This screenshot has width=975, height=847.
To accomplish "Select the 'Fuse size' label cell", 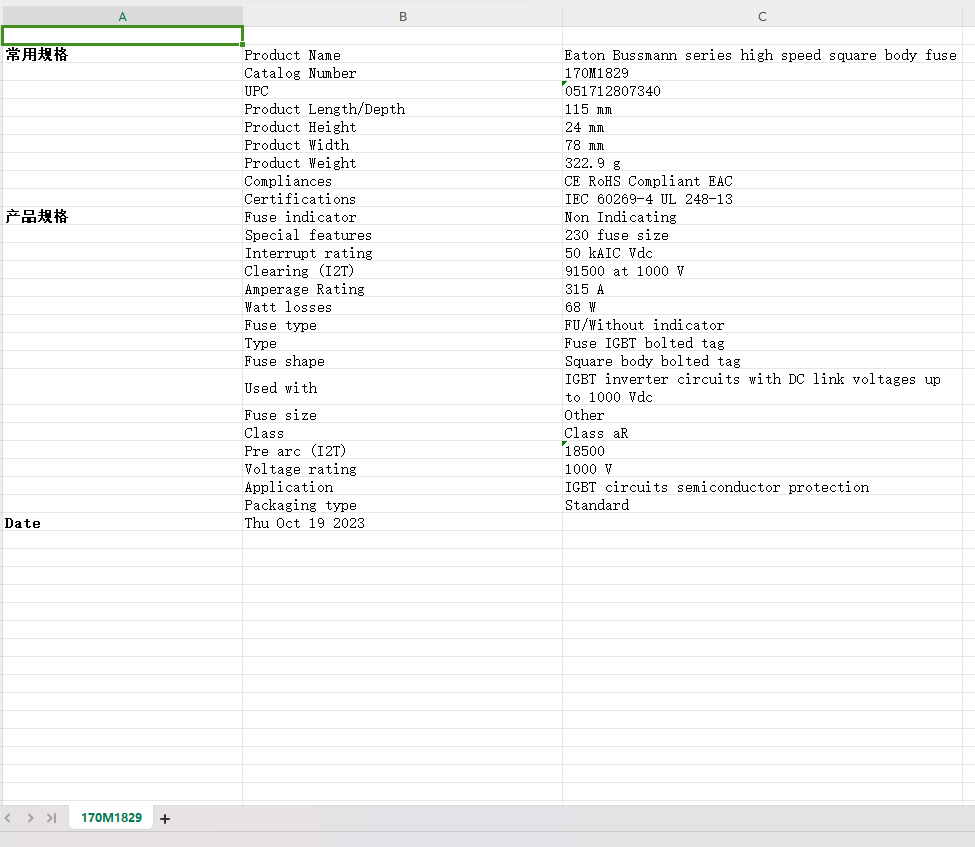I will tap(402, 415).
